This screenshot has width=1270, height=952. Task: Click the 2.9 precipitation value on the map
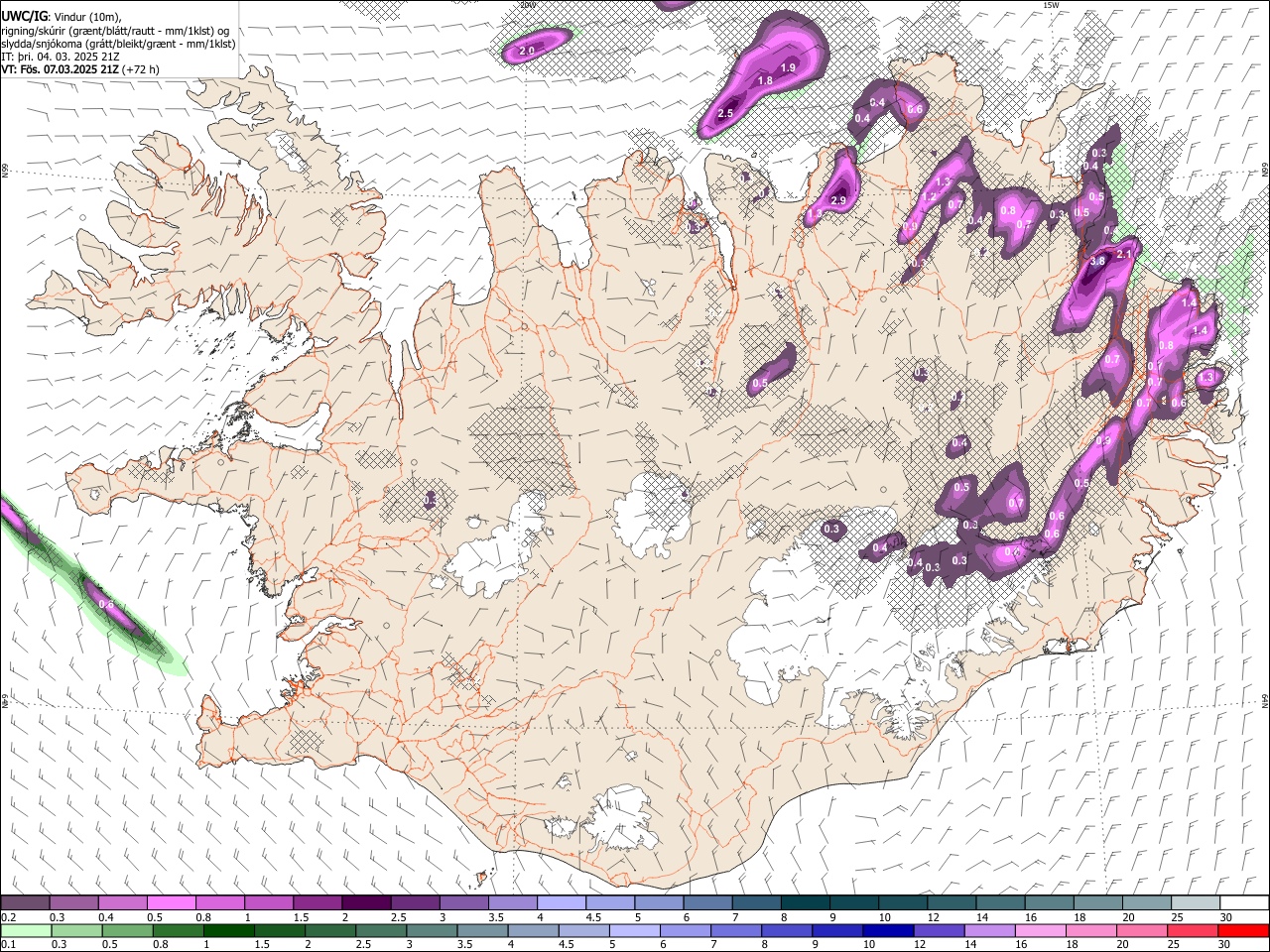coord(837,200)
